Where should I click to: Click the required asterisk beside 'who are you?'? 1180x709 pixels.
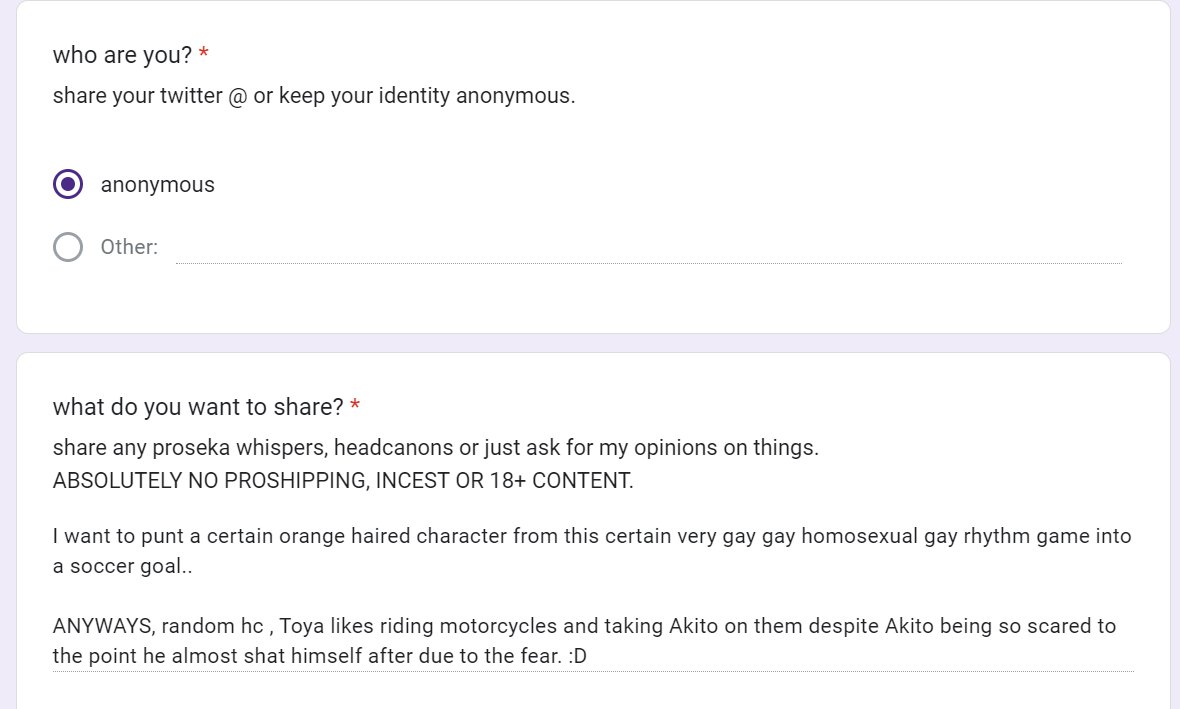click(x=203, y=53)
